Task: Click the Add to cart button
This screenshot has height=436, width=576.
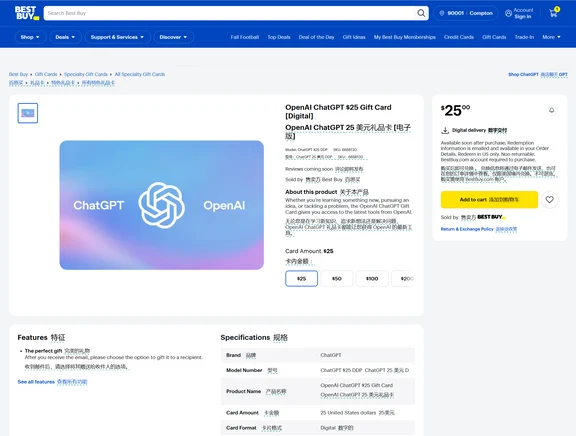Action: pos(489,199)
